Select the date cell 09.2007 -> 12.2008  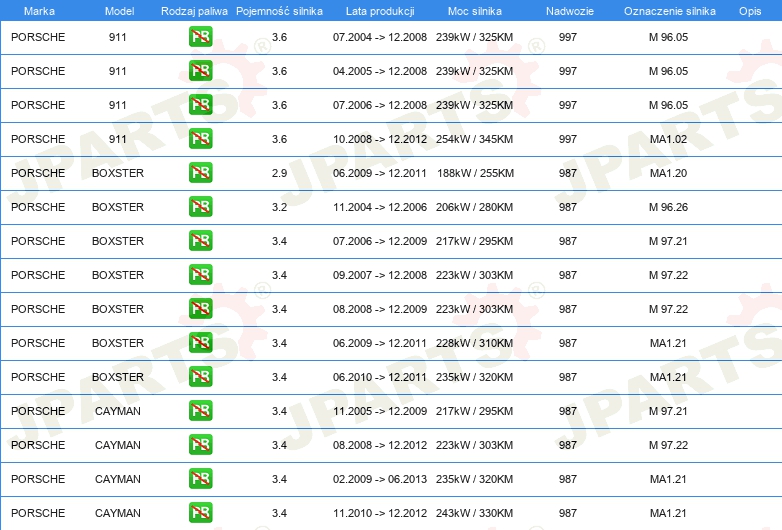[x=380, y=275]
